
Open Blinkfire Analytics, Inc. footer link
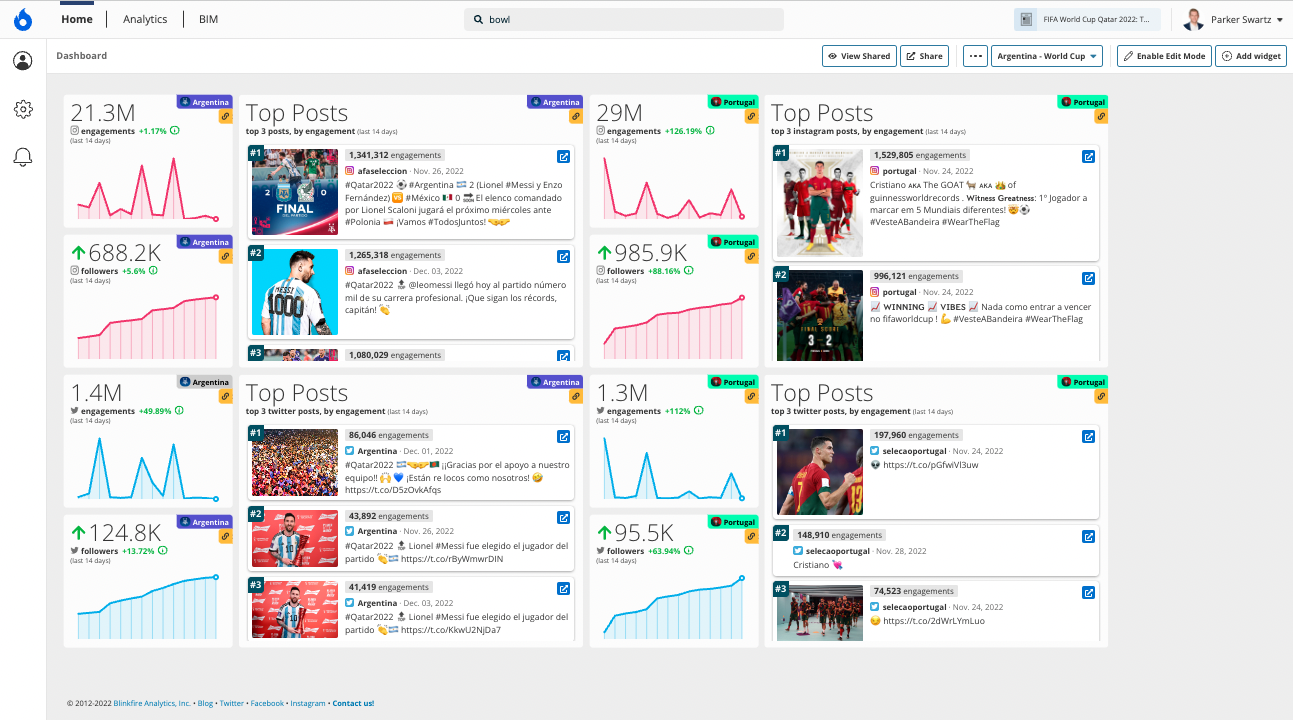pyautogui.click(x=152, y=703)
